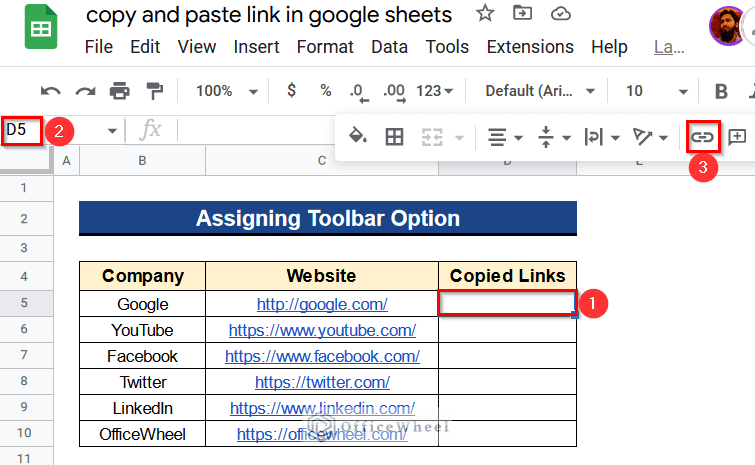Open the Extensions menu

coord(530,47)
